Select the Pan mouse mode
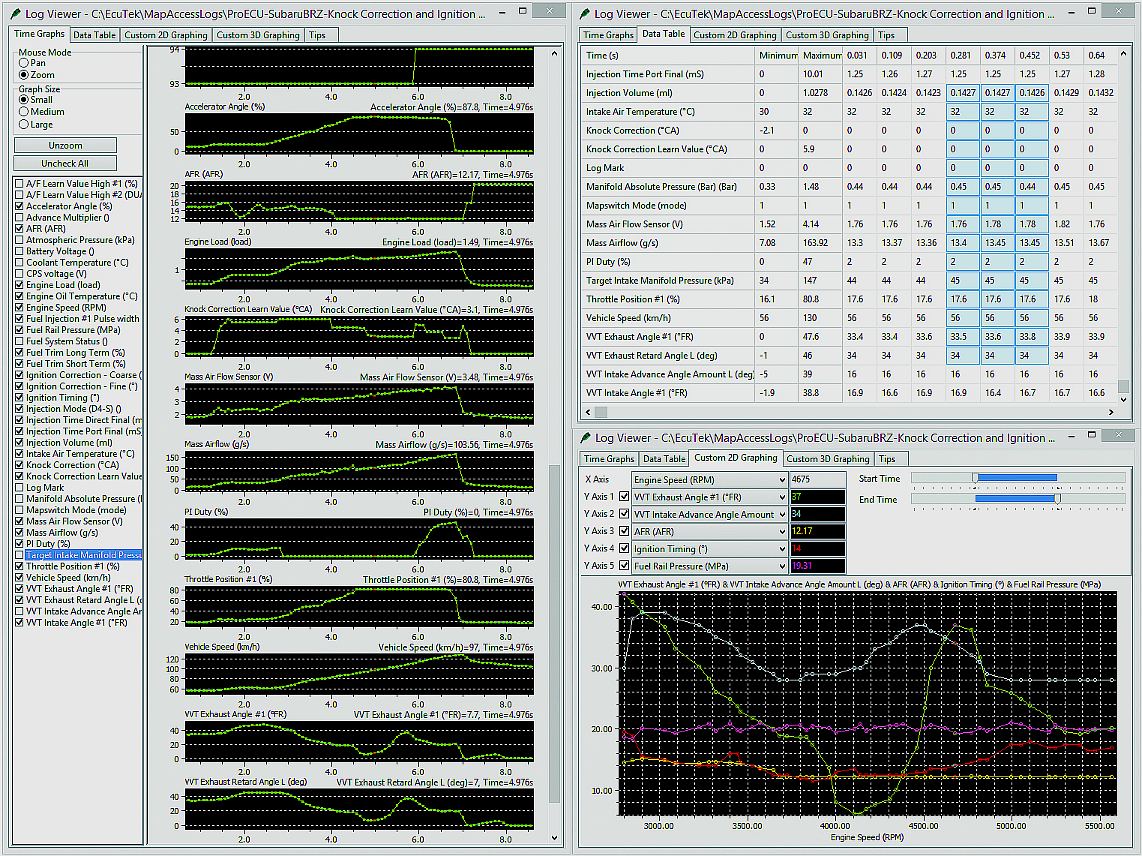1142x856 pixels. tap(24, 63)
